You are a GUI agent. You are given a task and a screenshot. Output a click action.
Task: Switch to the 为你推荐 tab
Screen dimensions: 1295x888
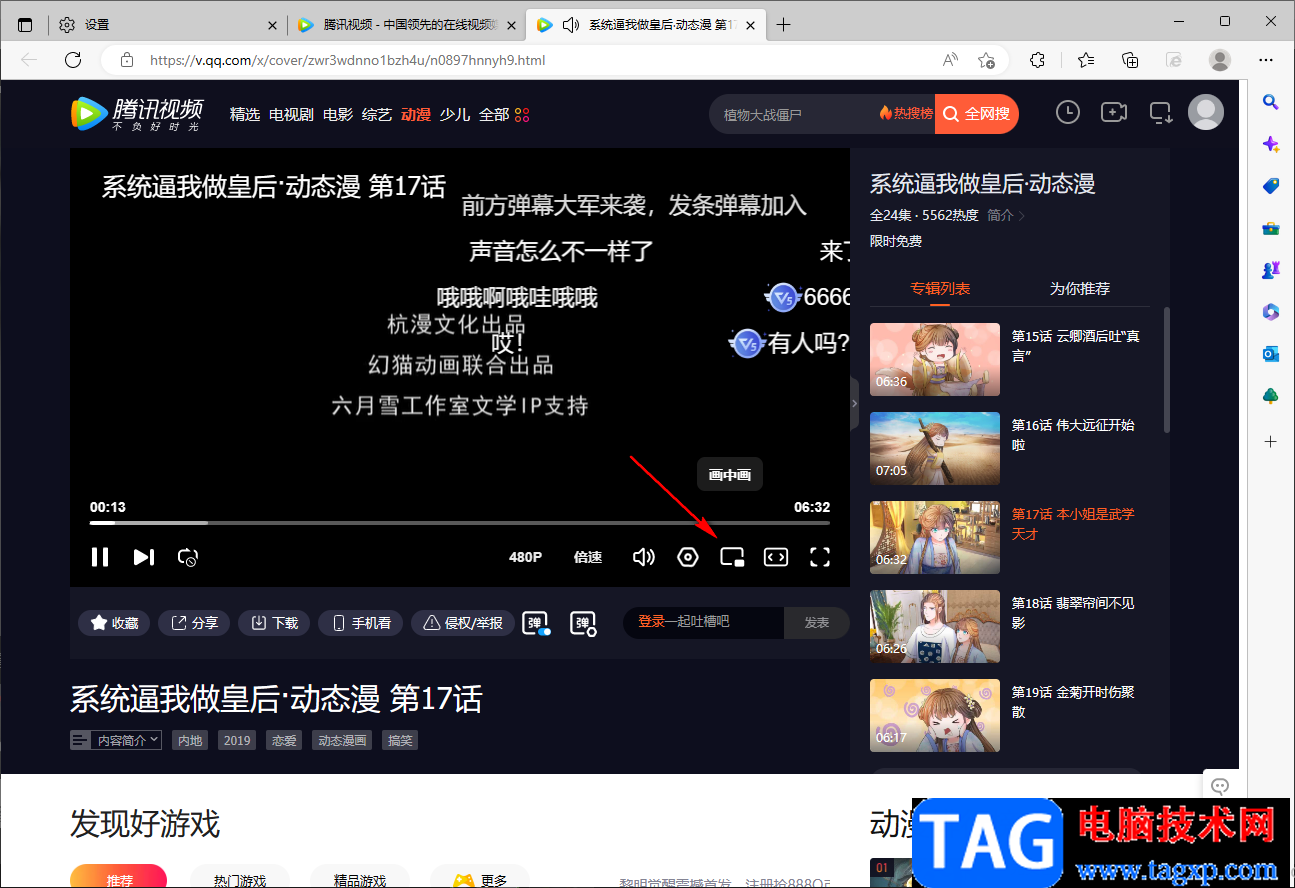[x=1080, y=288]
